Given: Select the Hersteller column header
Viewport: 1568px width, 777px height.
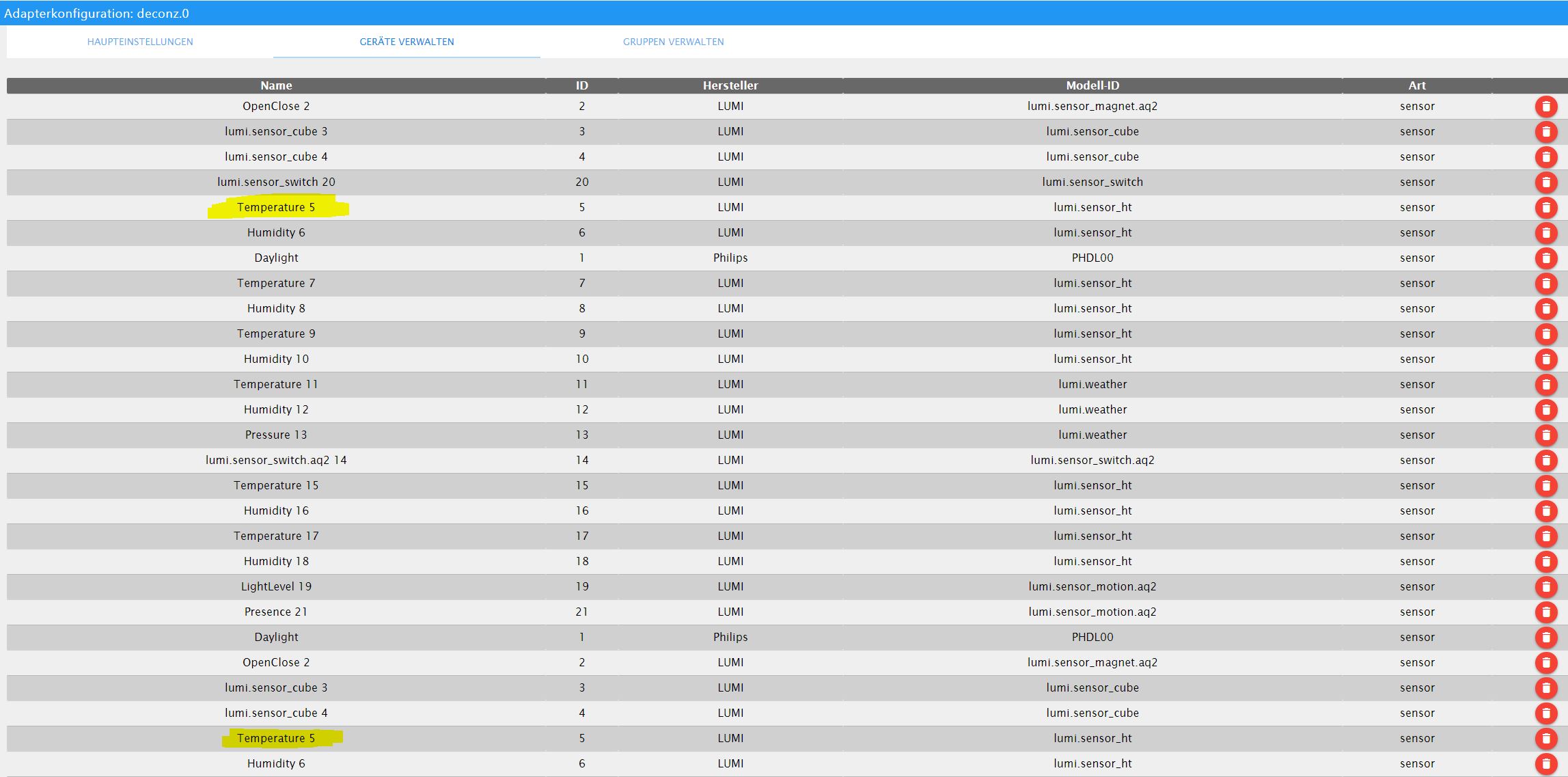Looking at the screenshot, I should tap(730, 85).
